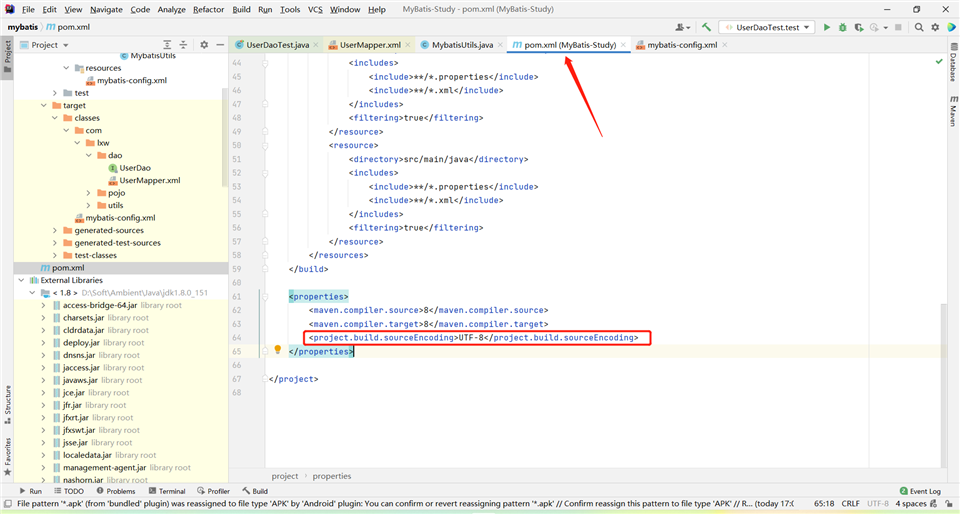Click mybatis breadcrumb in navigation bar
Screen dimensions: 960x514
tap(23, 27)
